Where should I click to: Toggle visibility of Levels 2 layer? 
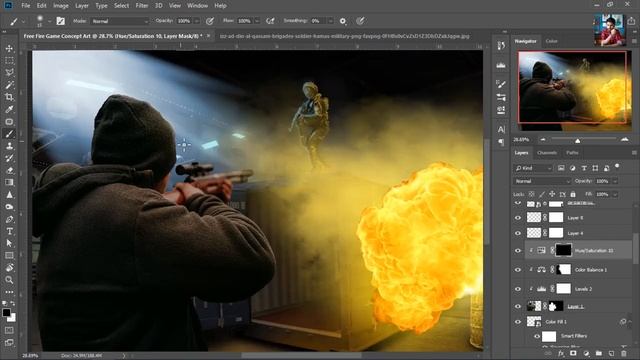click(x=518, y=289)
